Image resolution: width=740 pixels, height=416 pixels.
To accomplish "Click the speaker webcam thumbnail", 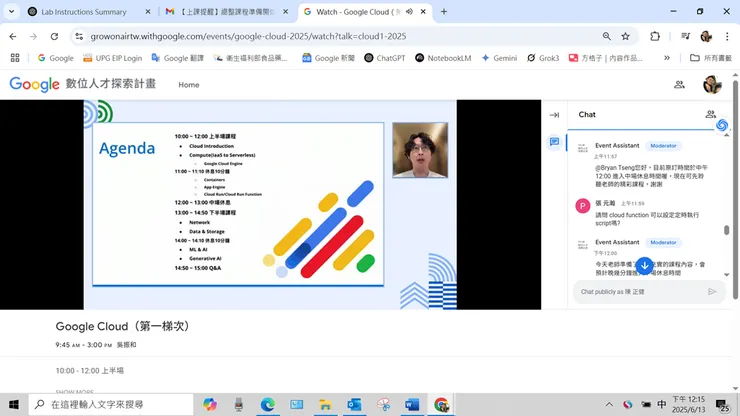I will click(x=420, y=150).
